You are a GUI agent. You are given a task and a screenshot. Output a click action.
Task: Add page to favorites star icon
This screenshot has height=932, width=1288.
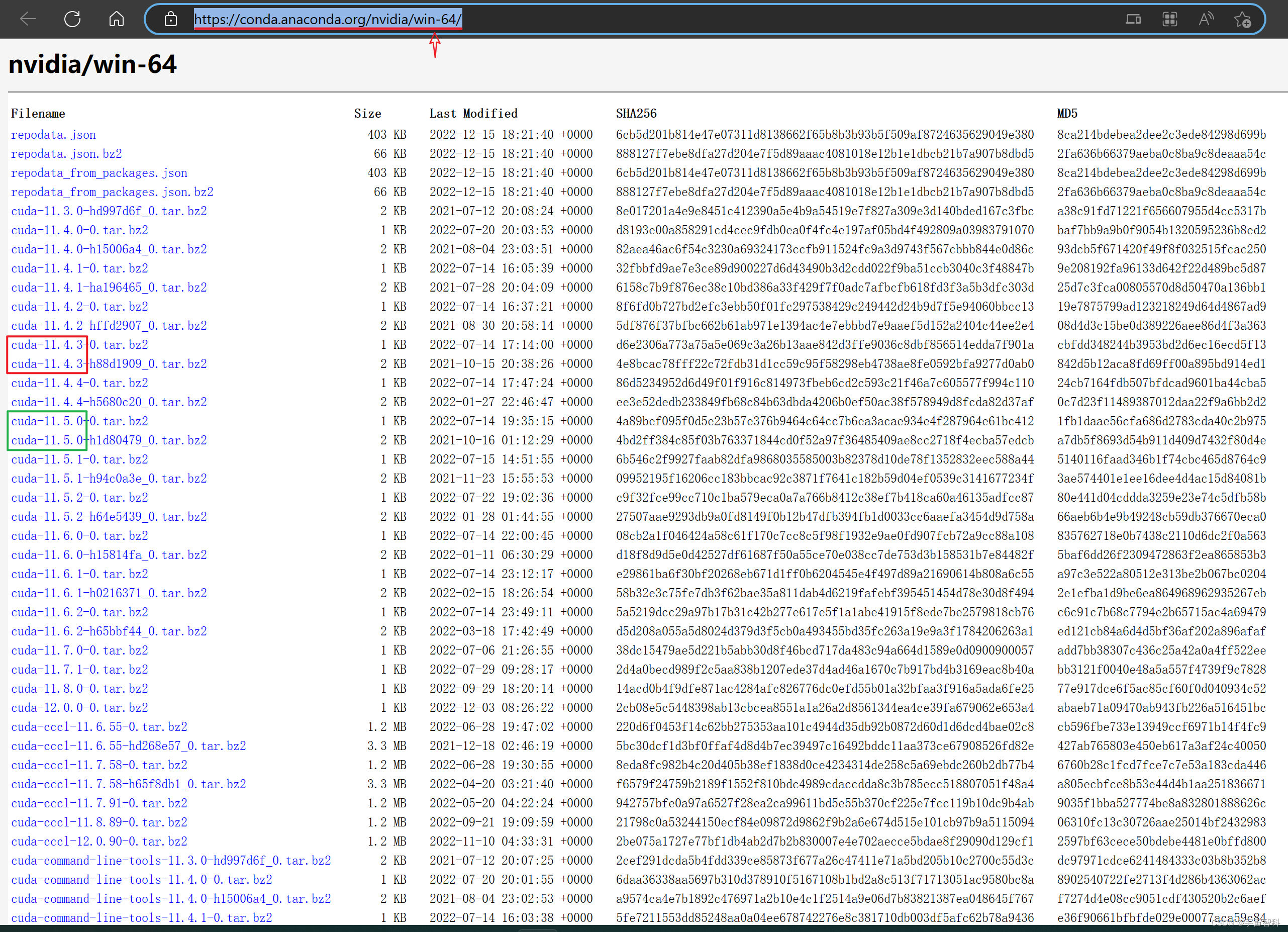(x=1243, y=19)
